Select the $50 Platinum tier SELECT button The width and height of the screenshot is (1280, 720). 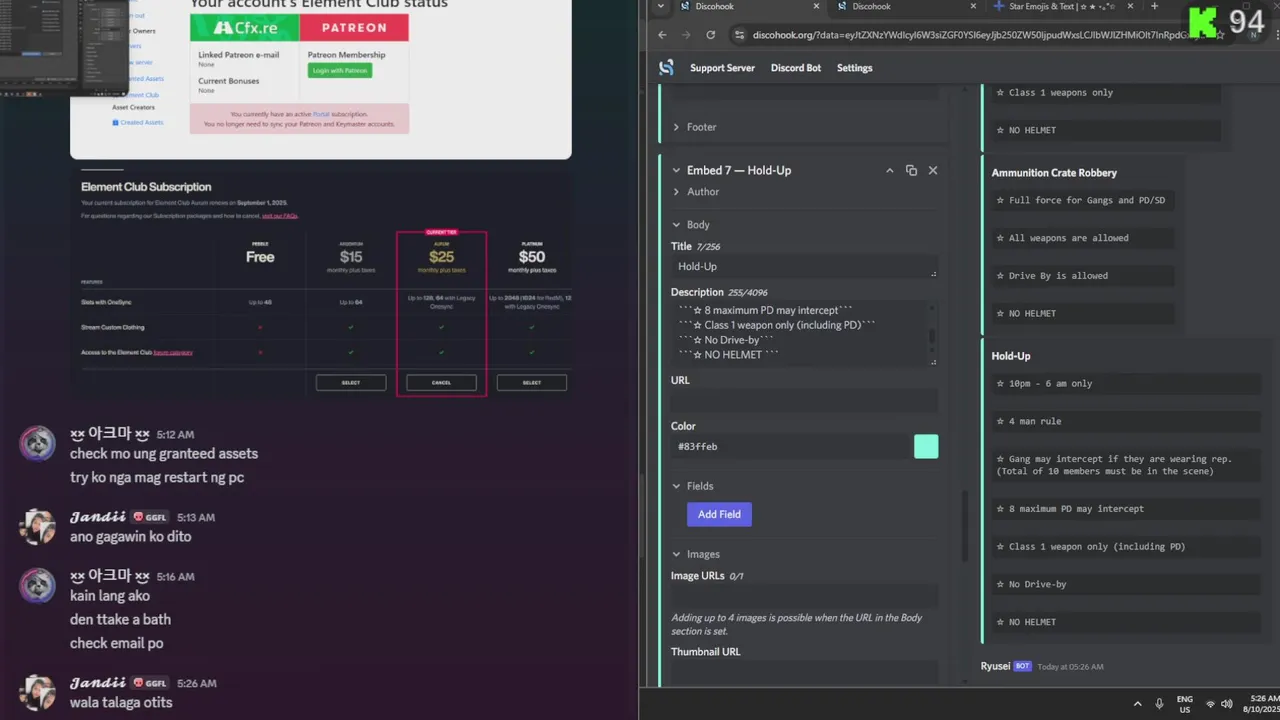pyautogui.click(x=532, y=382)
